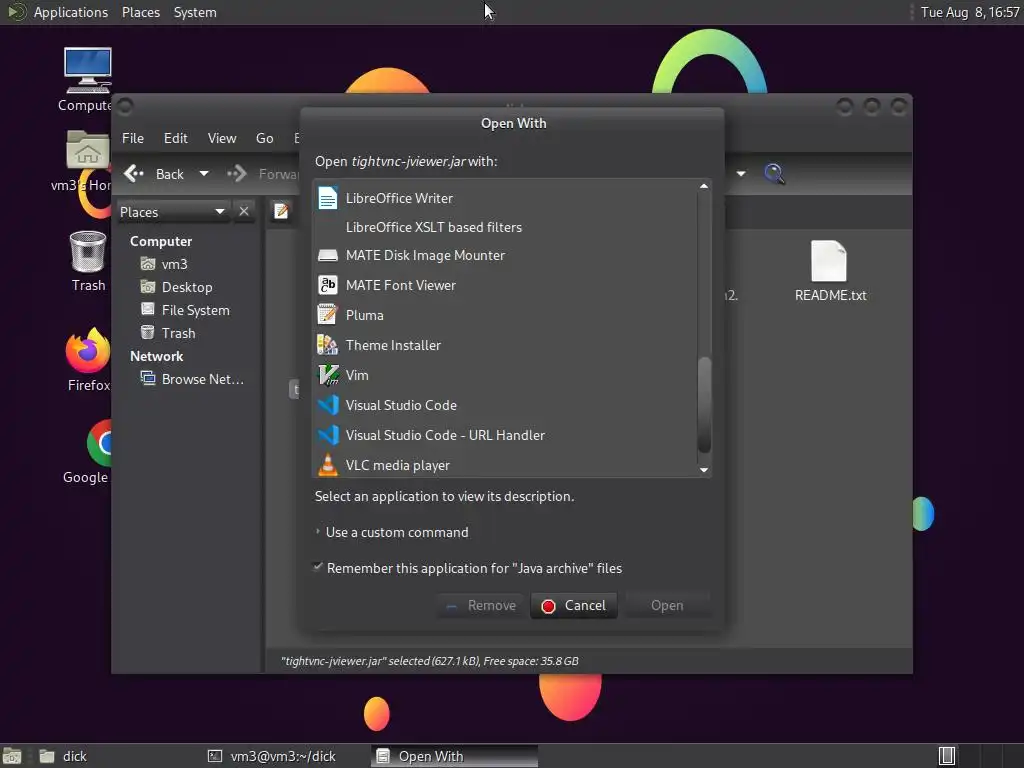Launch Google Chrome desktop icon
Viewport: 1024px width, 768px height.
(x=99, y=443)
